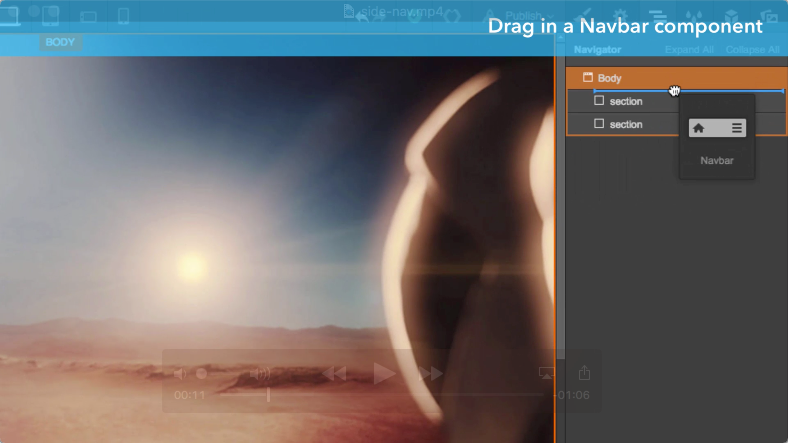Fast forward the side-nav video
The height and width of the screenshot is (443, 788).
(431, 374)
